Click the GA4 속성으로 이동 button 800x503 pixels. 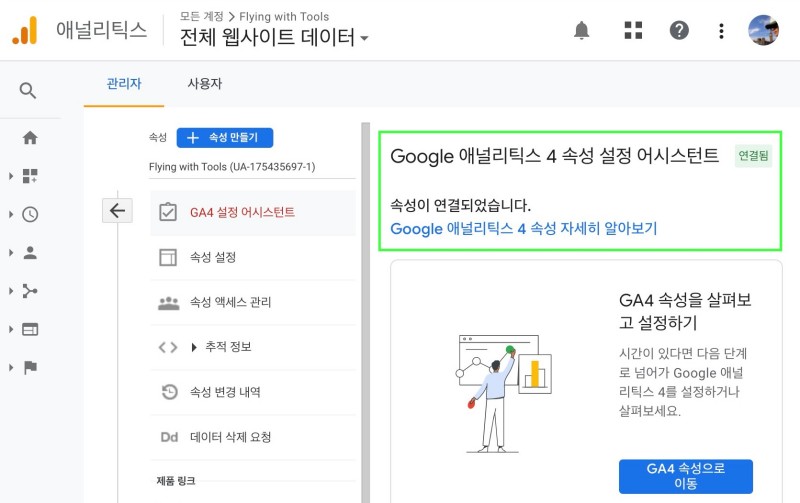click(x=685, y=476)
